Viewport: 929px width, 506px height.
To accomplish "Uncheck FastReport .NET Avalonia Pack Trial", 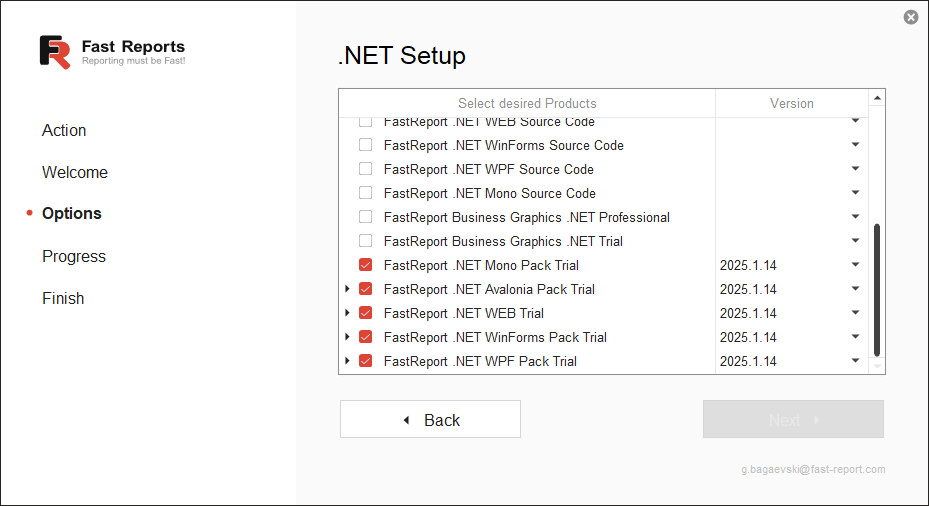I will pos(366,289).
